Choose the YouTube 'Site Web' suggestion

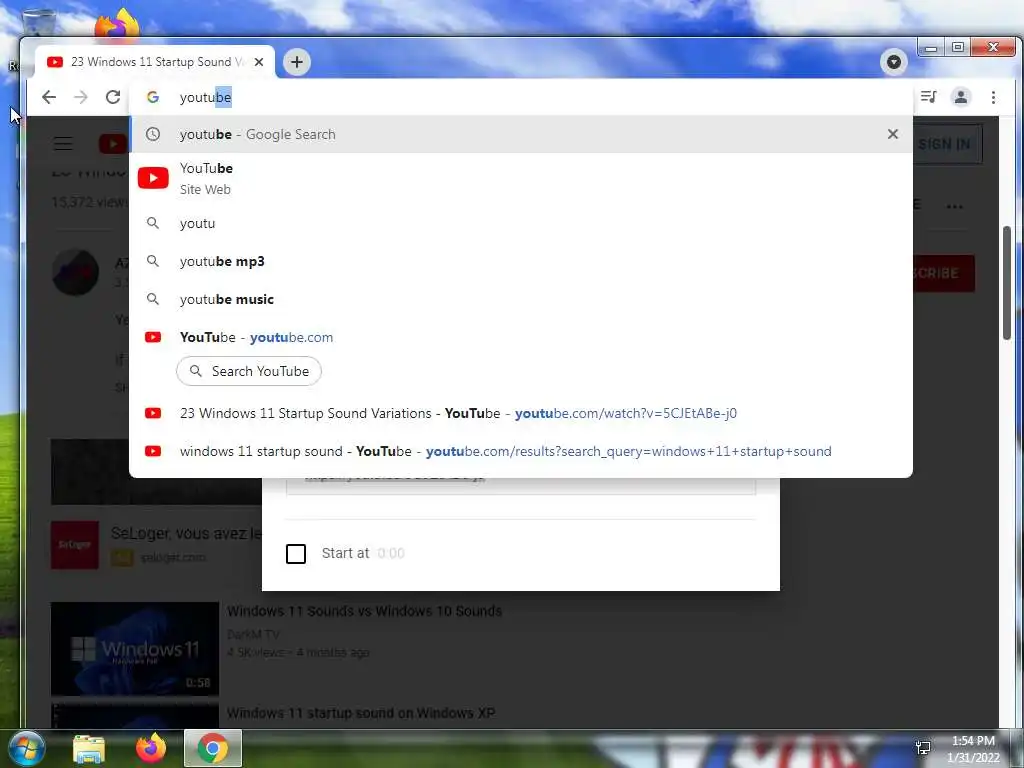(520, 178)
